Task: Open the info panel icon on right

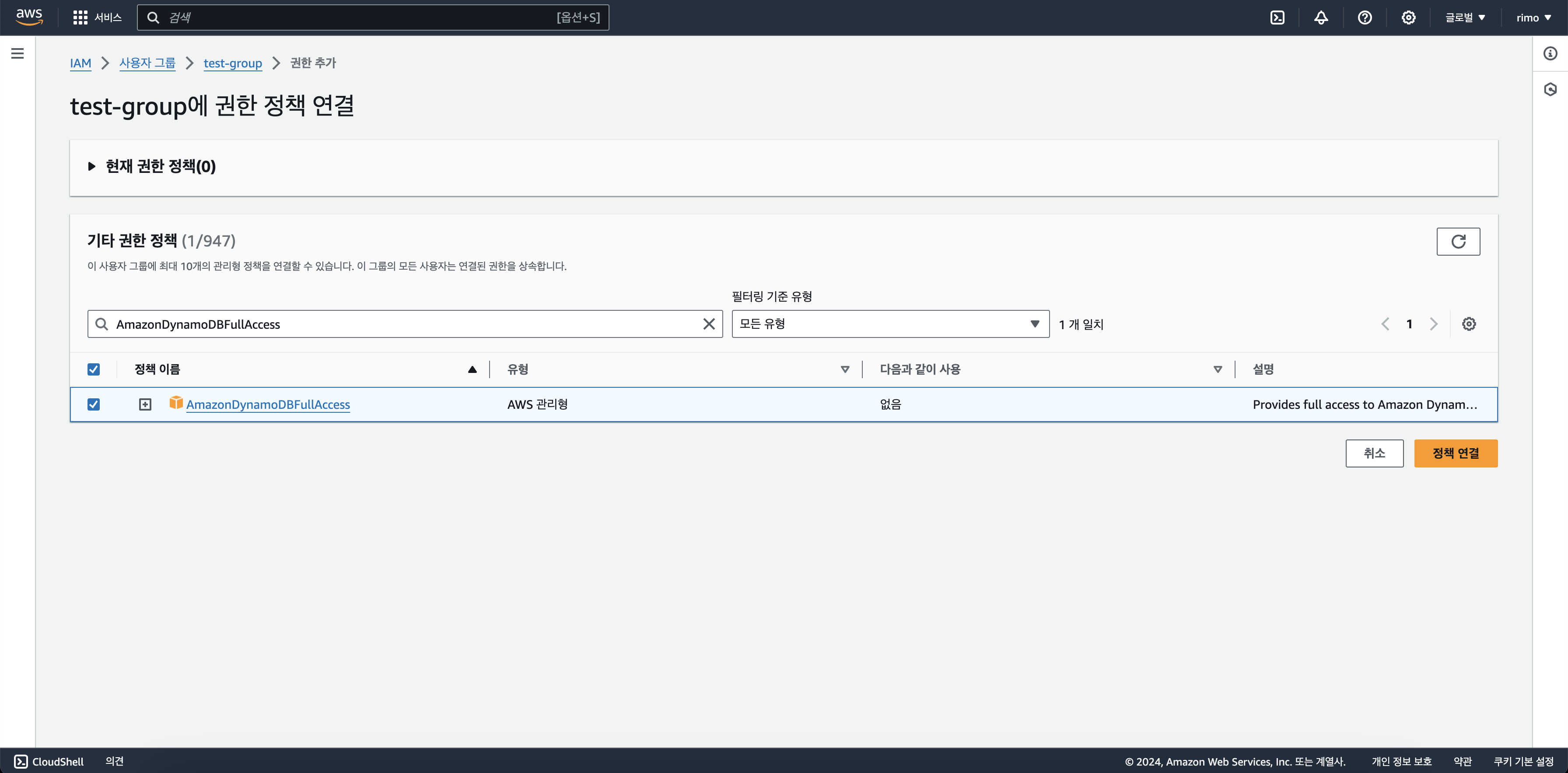Action: 1550,53
